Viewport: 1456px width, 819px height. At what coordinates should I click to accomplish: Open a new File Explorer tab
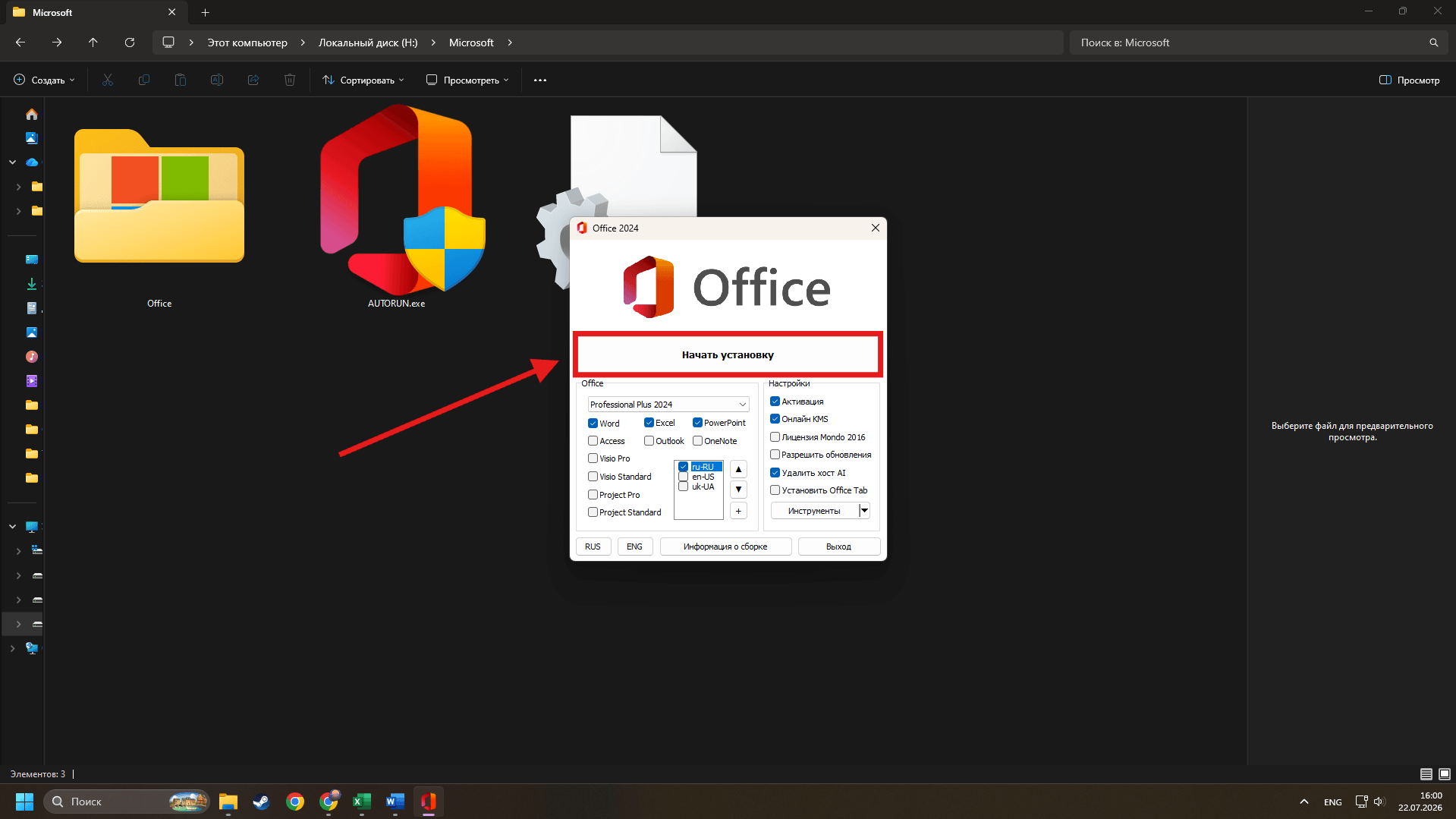205,12
